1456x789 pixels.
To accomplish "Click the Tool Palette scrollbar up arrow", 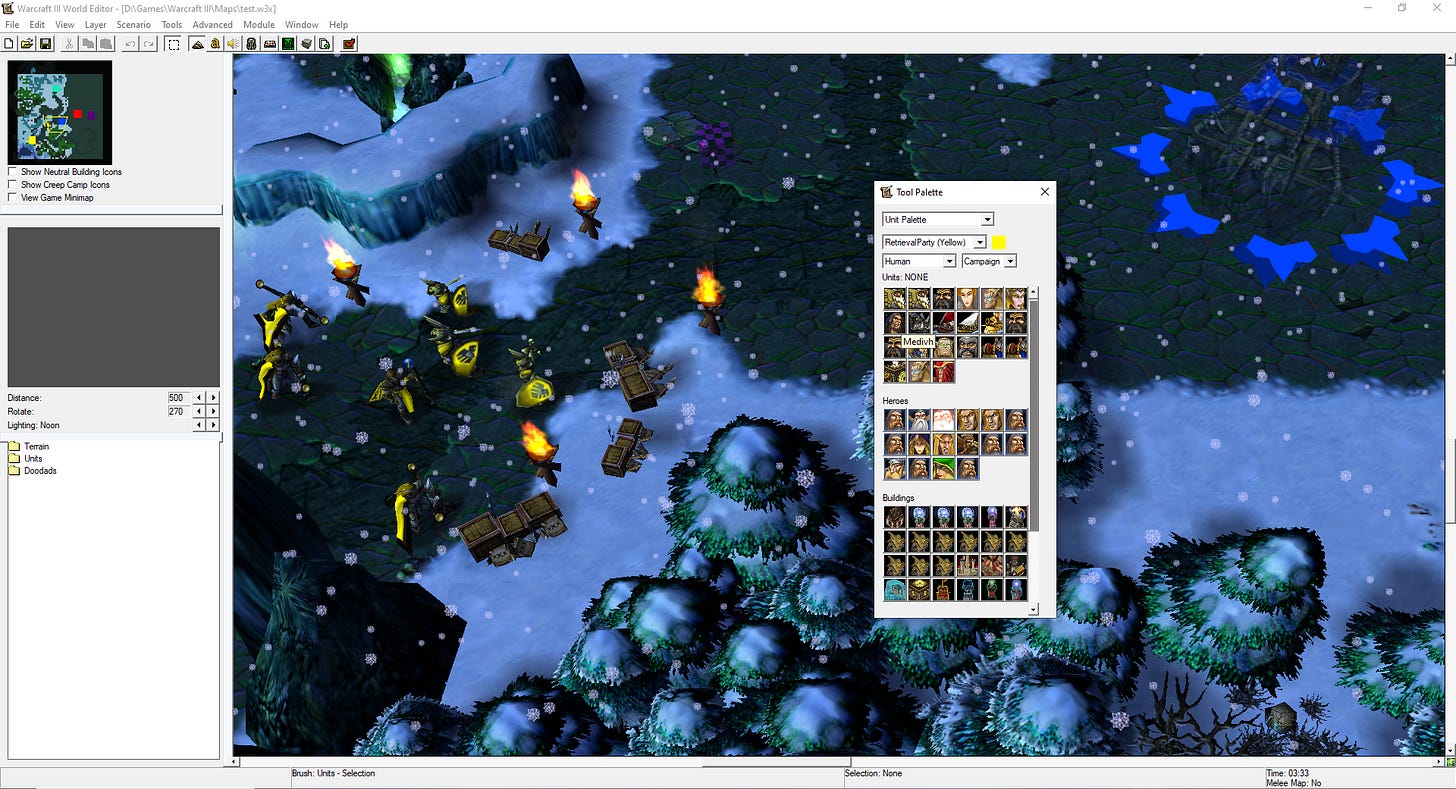I will (x=1033, y=293).
